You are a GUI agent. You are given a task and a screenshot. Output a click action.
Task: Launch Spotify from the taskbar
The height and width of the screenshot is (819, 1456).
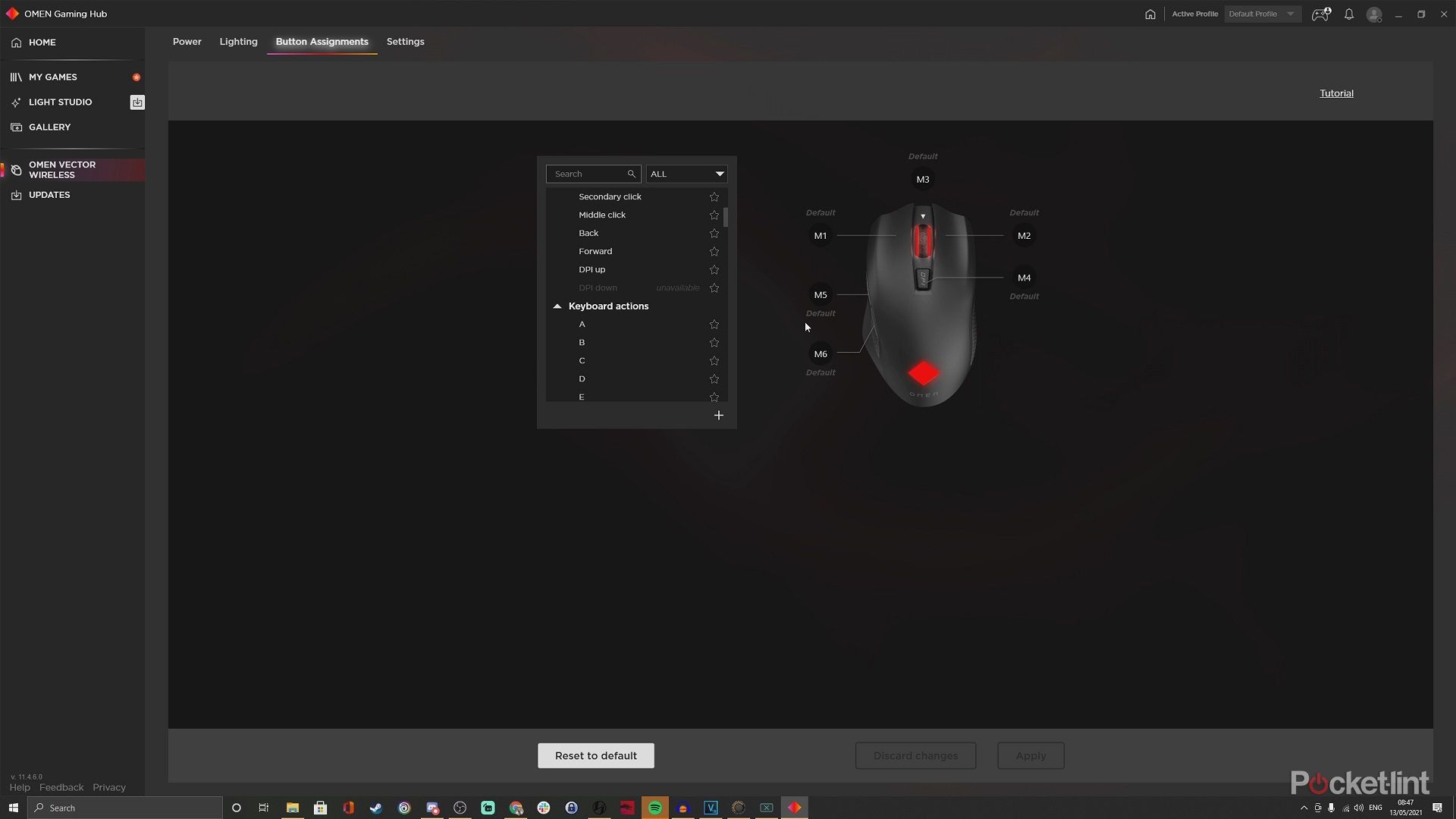click(654, 808)
